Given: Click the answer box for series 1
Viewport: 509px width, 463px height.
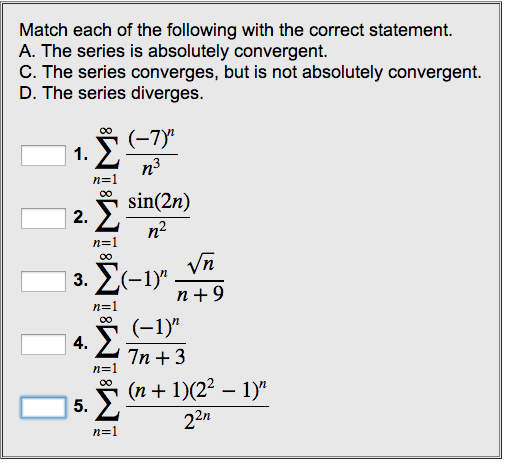Looking at the screenshot, I should coord(43,155).
